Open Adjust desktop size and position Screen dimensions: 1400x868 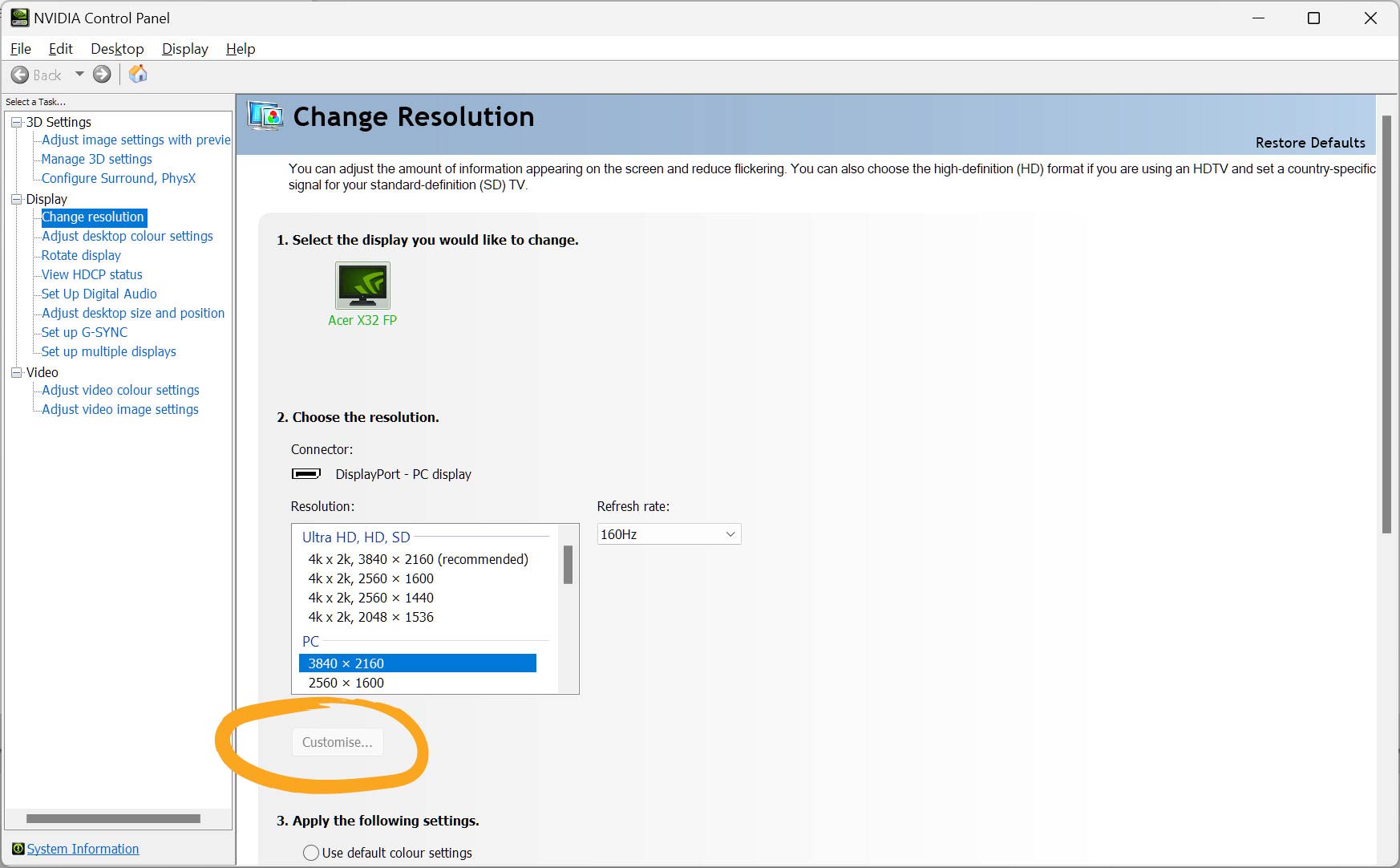tap(133, 313)
